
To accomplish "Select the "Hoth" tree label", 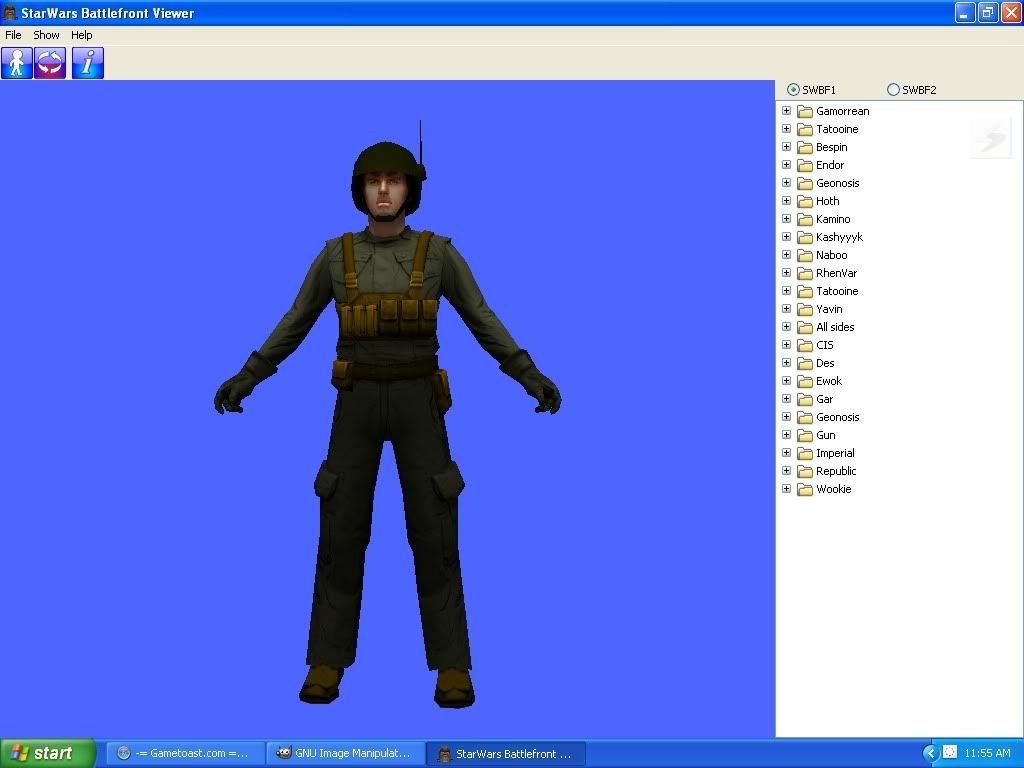I will [x=827, y=201].
